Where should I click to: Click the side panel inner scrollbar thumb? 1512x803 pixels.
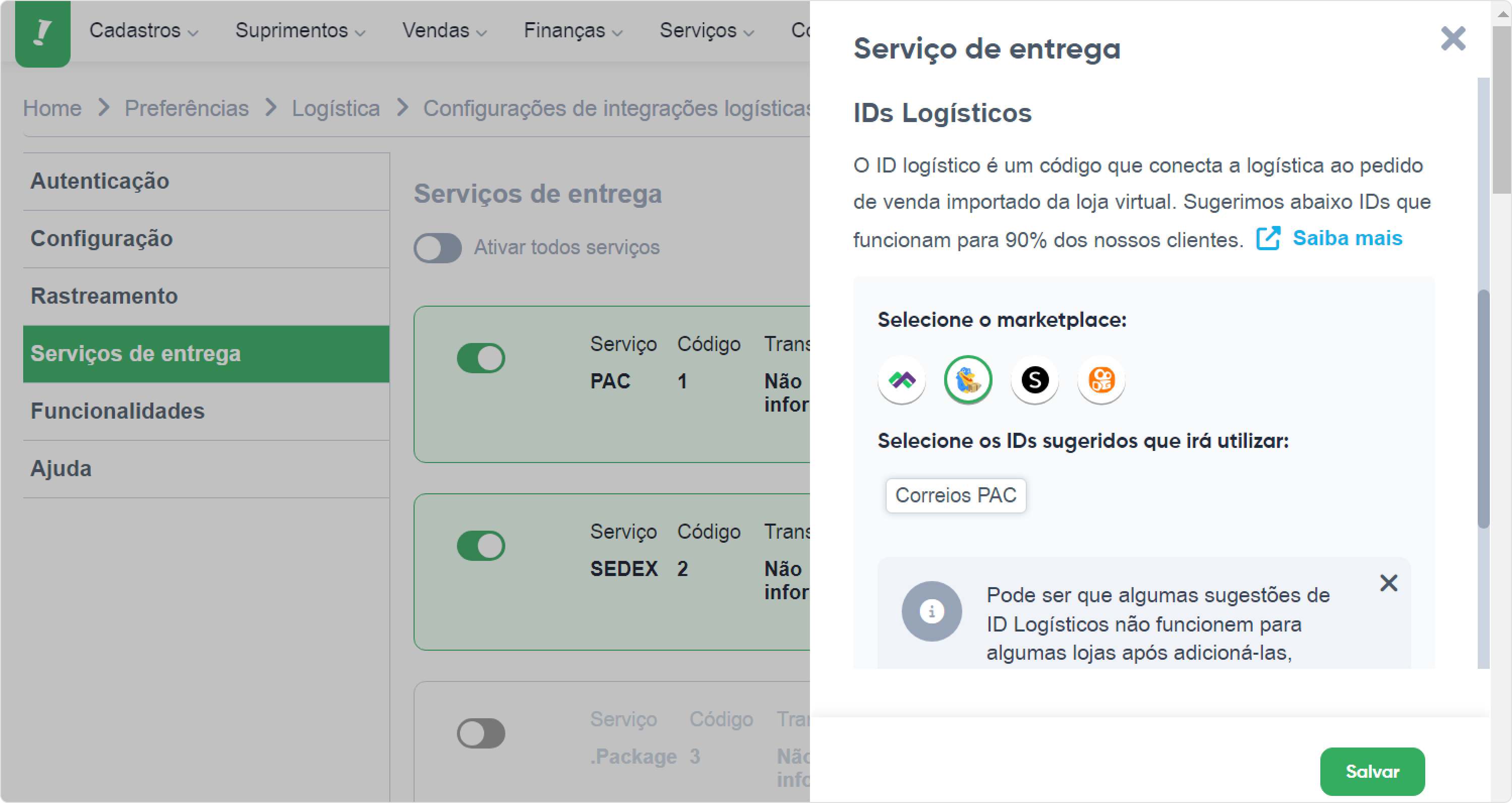tap(1483, 409)
